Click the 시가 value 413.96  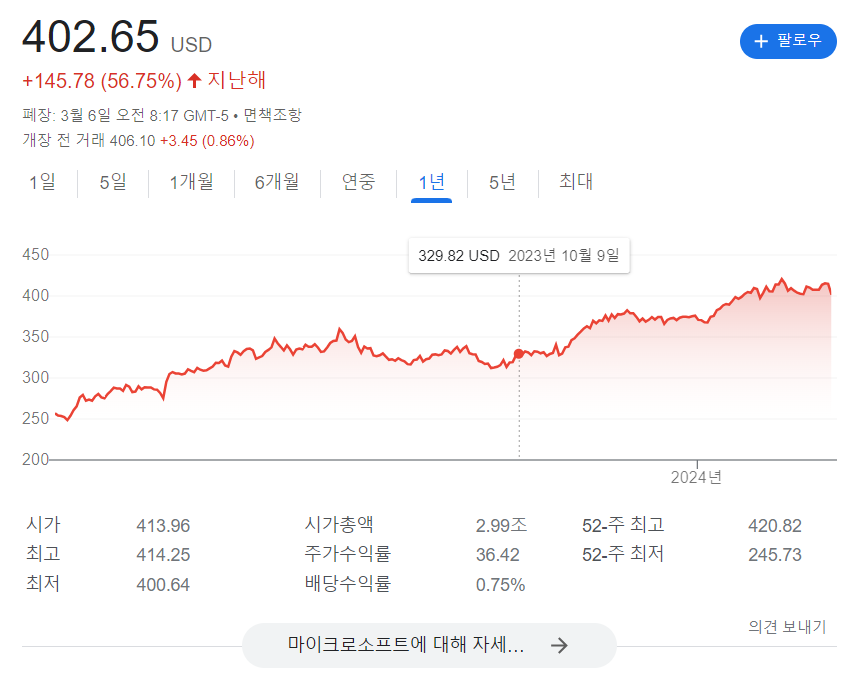[163, 526]
